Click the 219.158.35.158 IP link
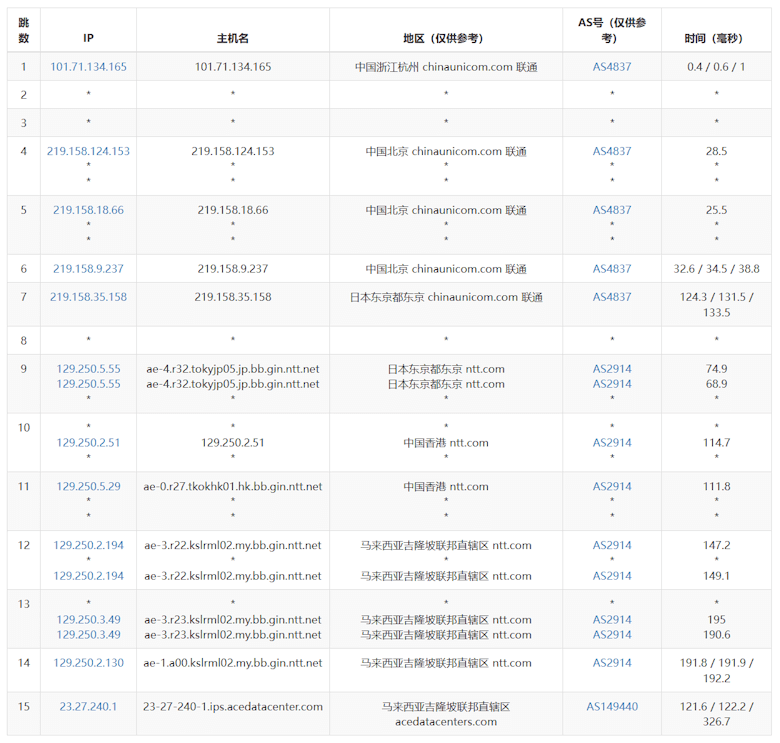Viewport: 780px width, 743px height. pos(88,297)
